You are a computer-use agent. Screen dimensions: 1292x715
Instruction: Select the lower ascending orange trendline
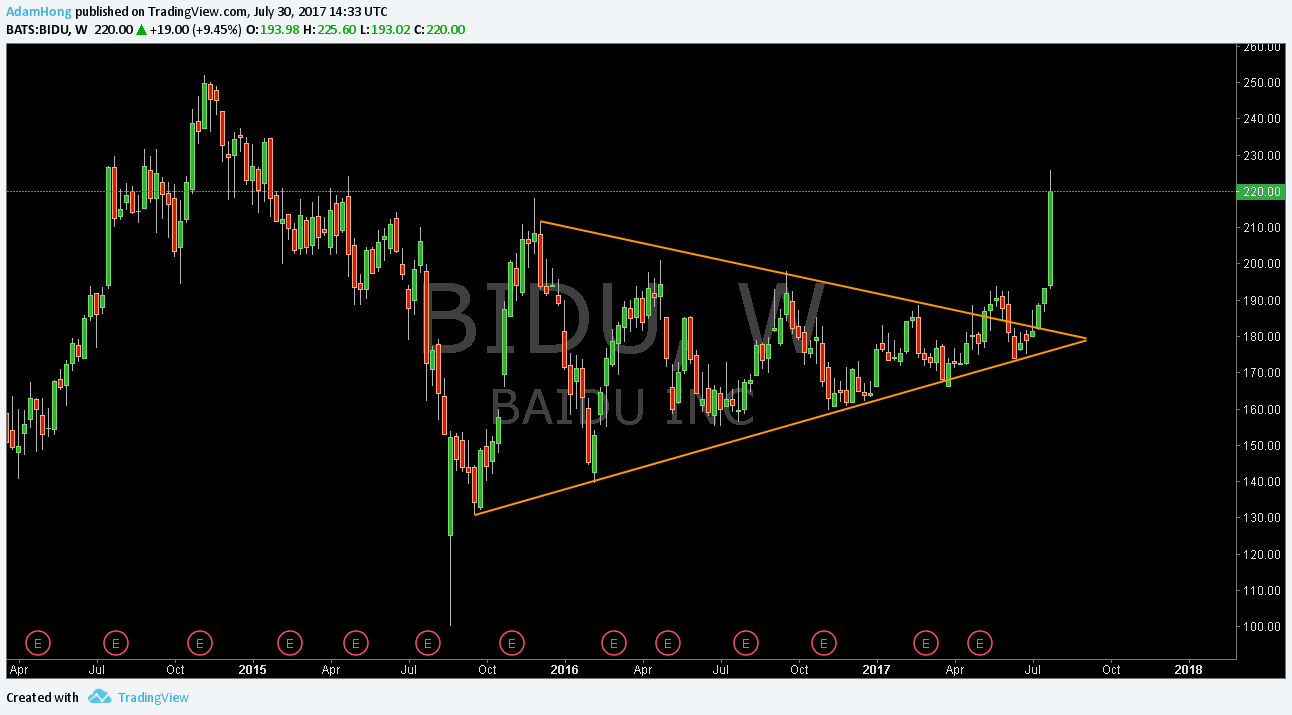[x=780, y=427]
